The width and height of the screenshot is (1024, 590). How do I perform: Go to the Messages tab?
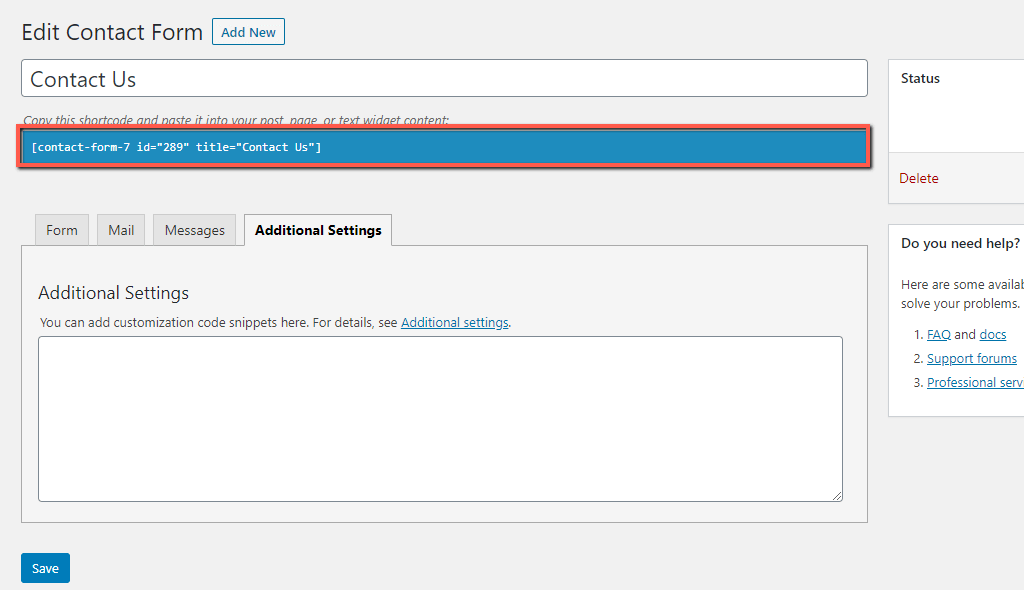click(195, 230)
